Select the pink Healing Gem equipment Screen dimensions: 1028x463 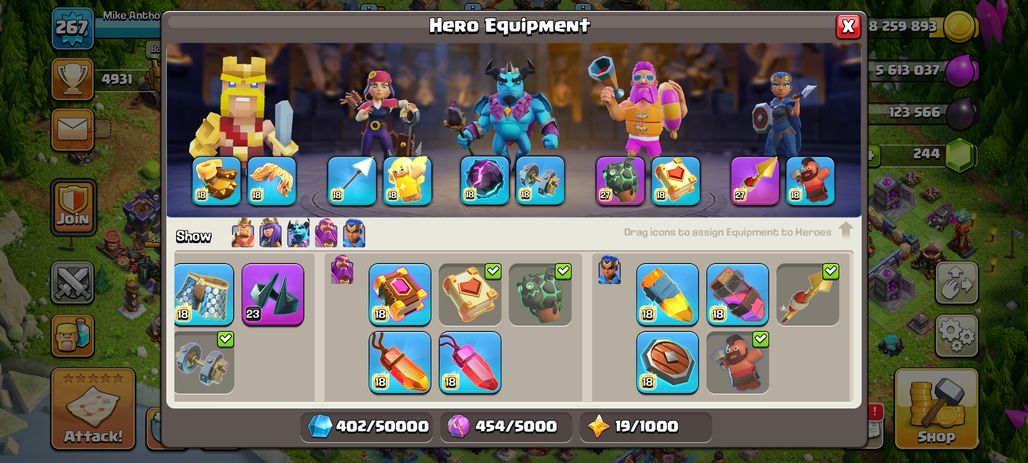(470, 363)
